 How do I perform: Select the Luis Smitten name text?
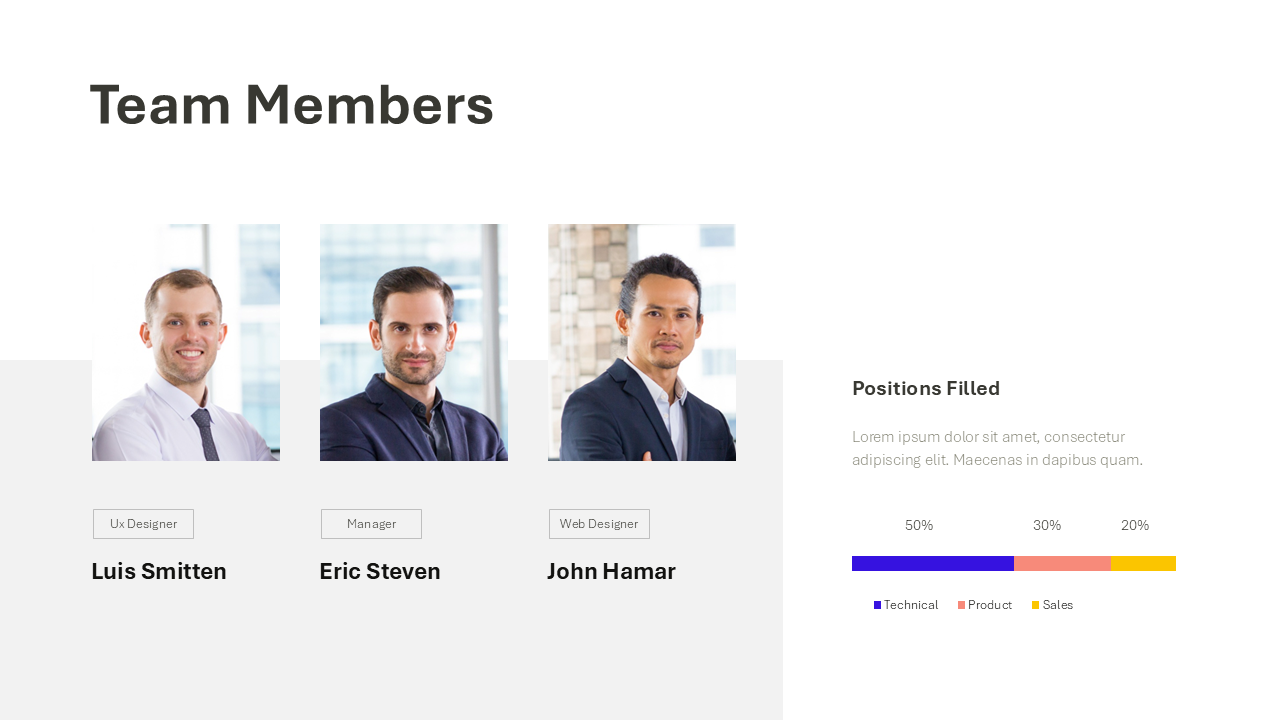point(159,571)
